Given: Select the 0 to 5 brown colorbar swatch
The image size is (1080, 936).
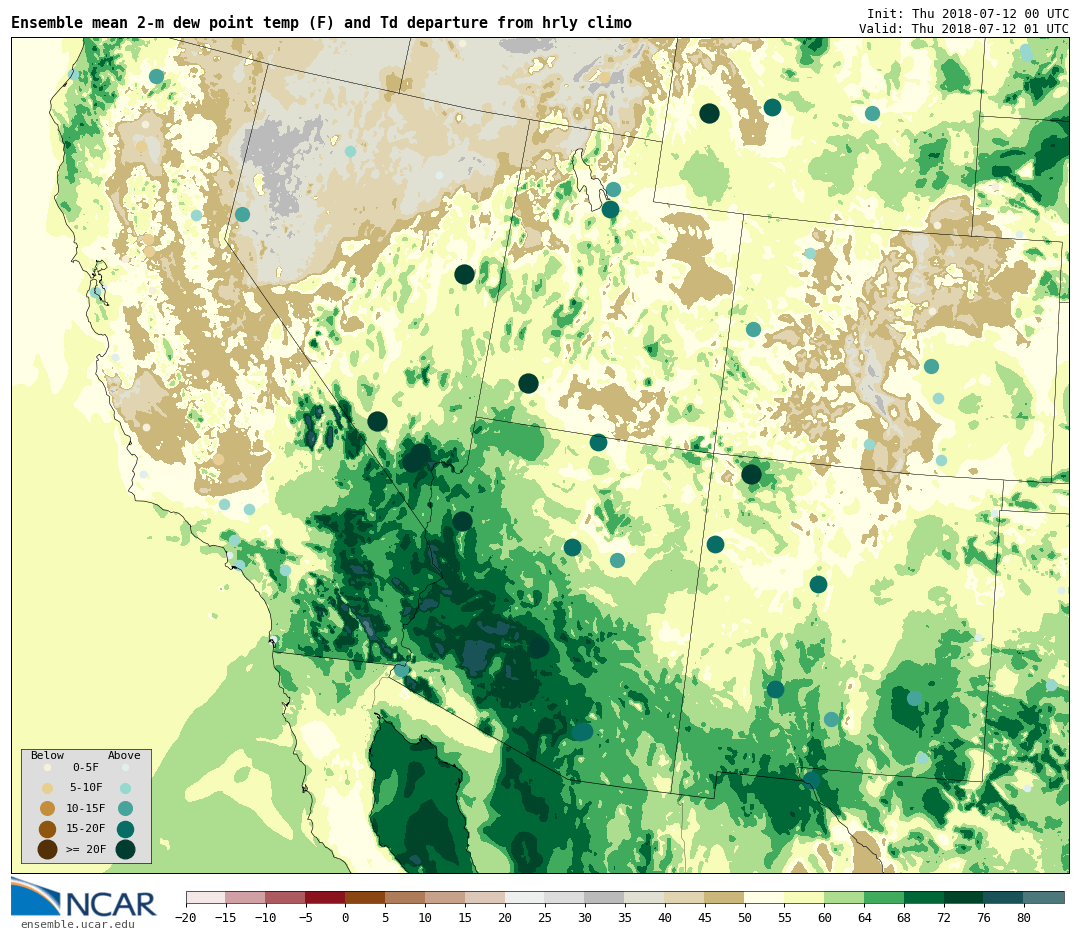Looking at the screenshot, I should pyautogui.click(x=365, y=897).
